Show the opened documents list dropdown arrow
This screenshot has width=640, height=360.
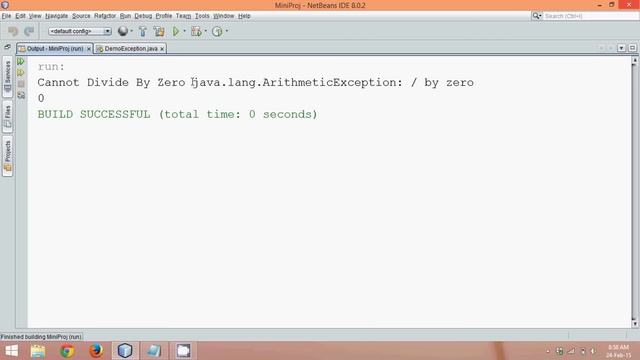click(x=621, y=48)
